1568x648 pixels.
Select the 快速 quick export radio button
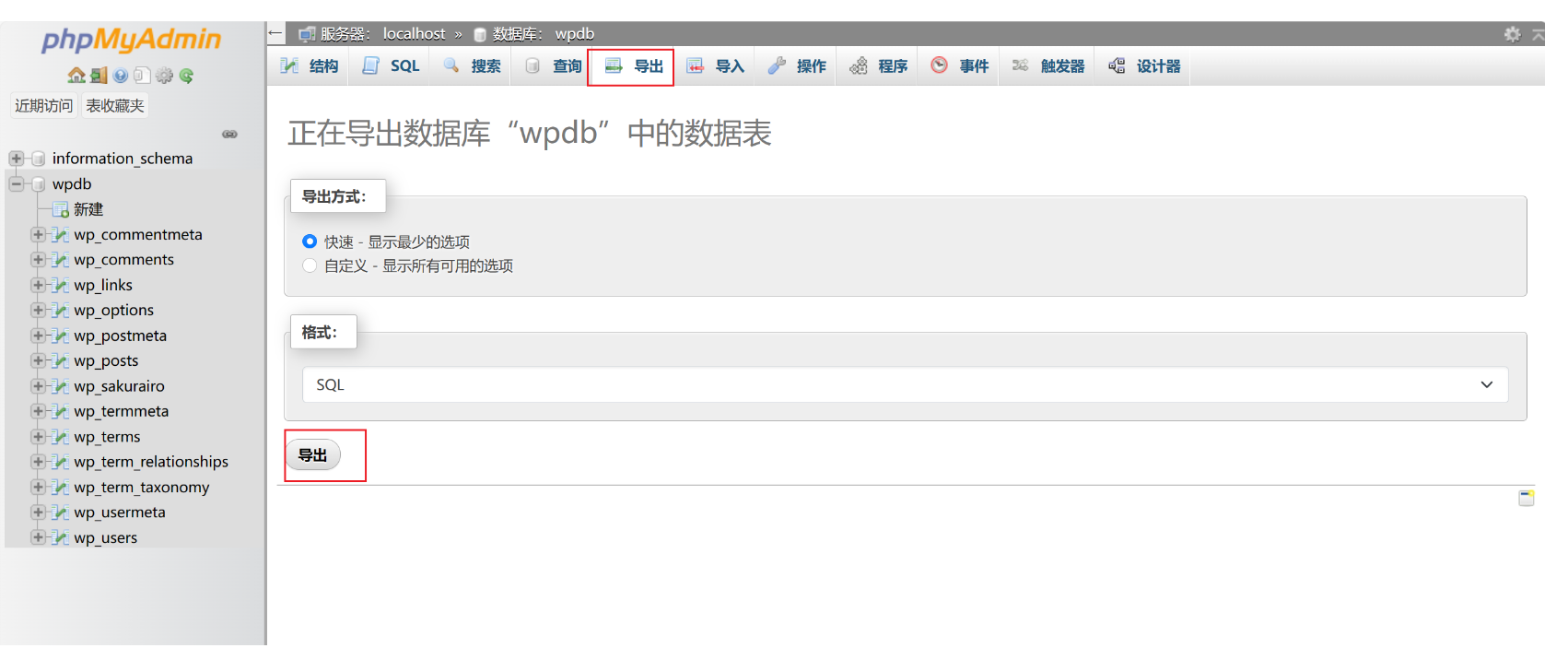(x=310, y=242)
